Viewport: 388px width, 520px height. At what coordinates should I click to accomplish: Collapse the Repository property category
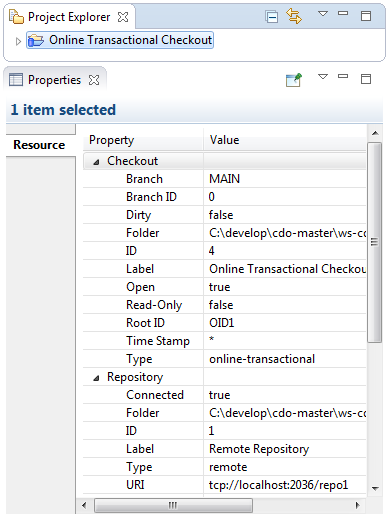[96, 378]
